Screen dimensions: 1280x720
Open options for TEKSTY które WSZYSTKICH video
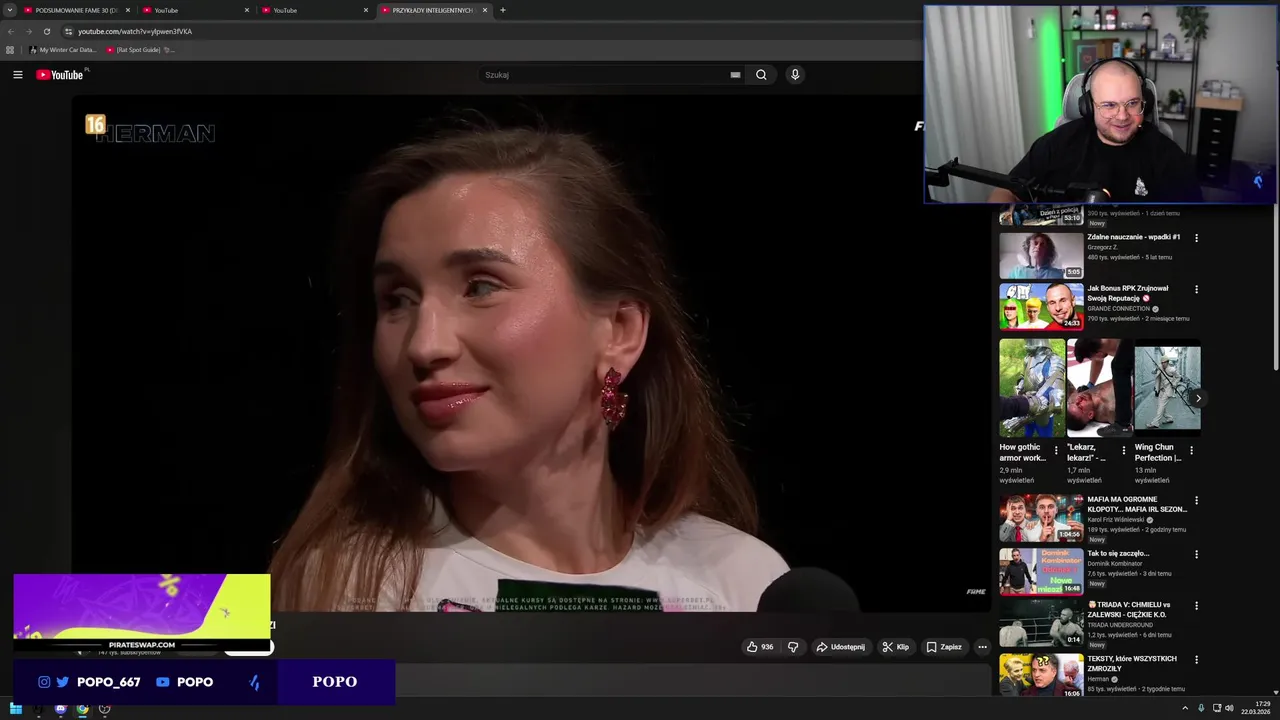(x=1196, y=659)
